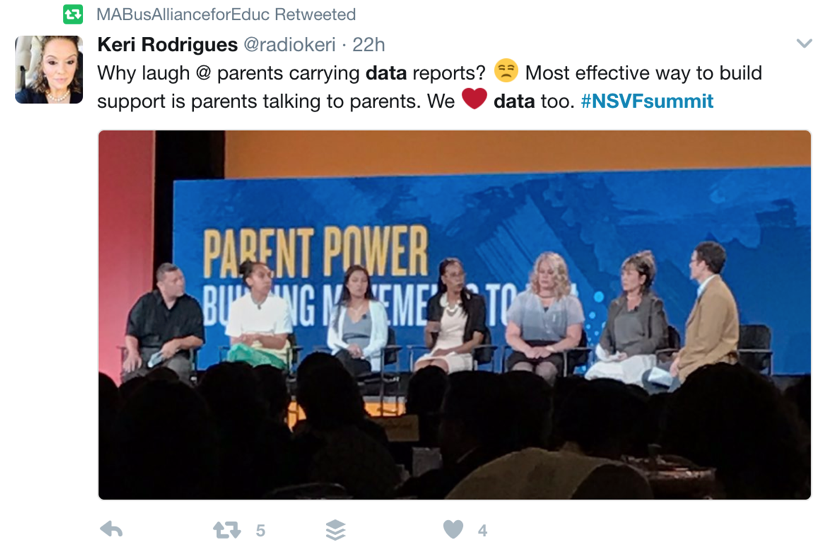820x552 pixels.
Task: Open the Buffer stacked layers icon
Action: (x=336, y=530)
